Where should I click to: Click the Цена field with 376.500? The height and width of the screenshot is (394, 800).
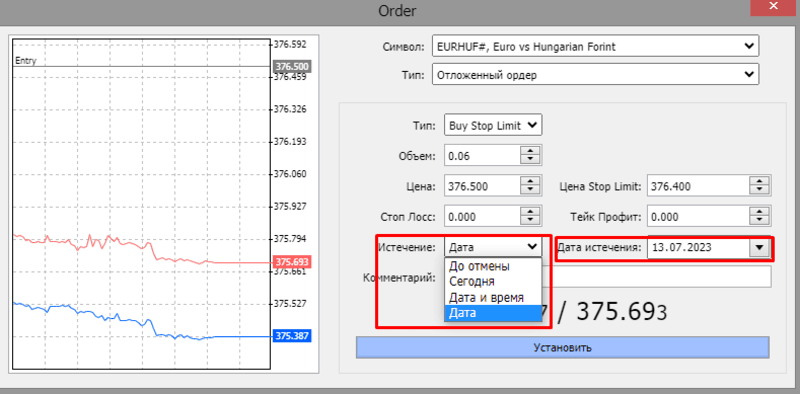click(482, 186)
